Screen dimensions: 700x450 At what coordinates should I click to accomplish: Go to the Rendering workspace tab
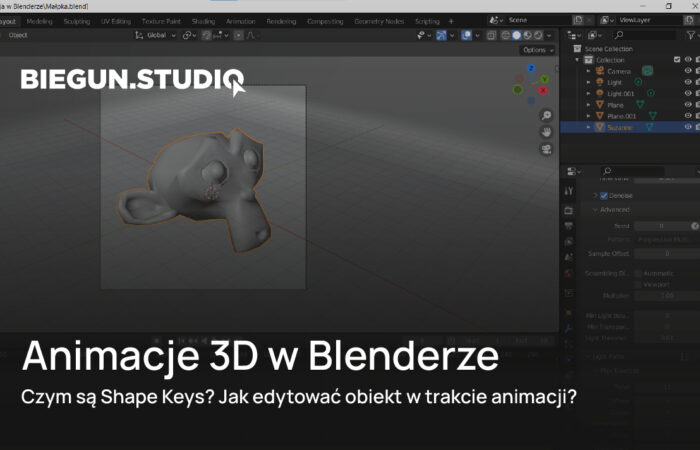281,21
